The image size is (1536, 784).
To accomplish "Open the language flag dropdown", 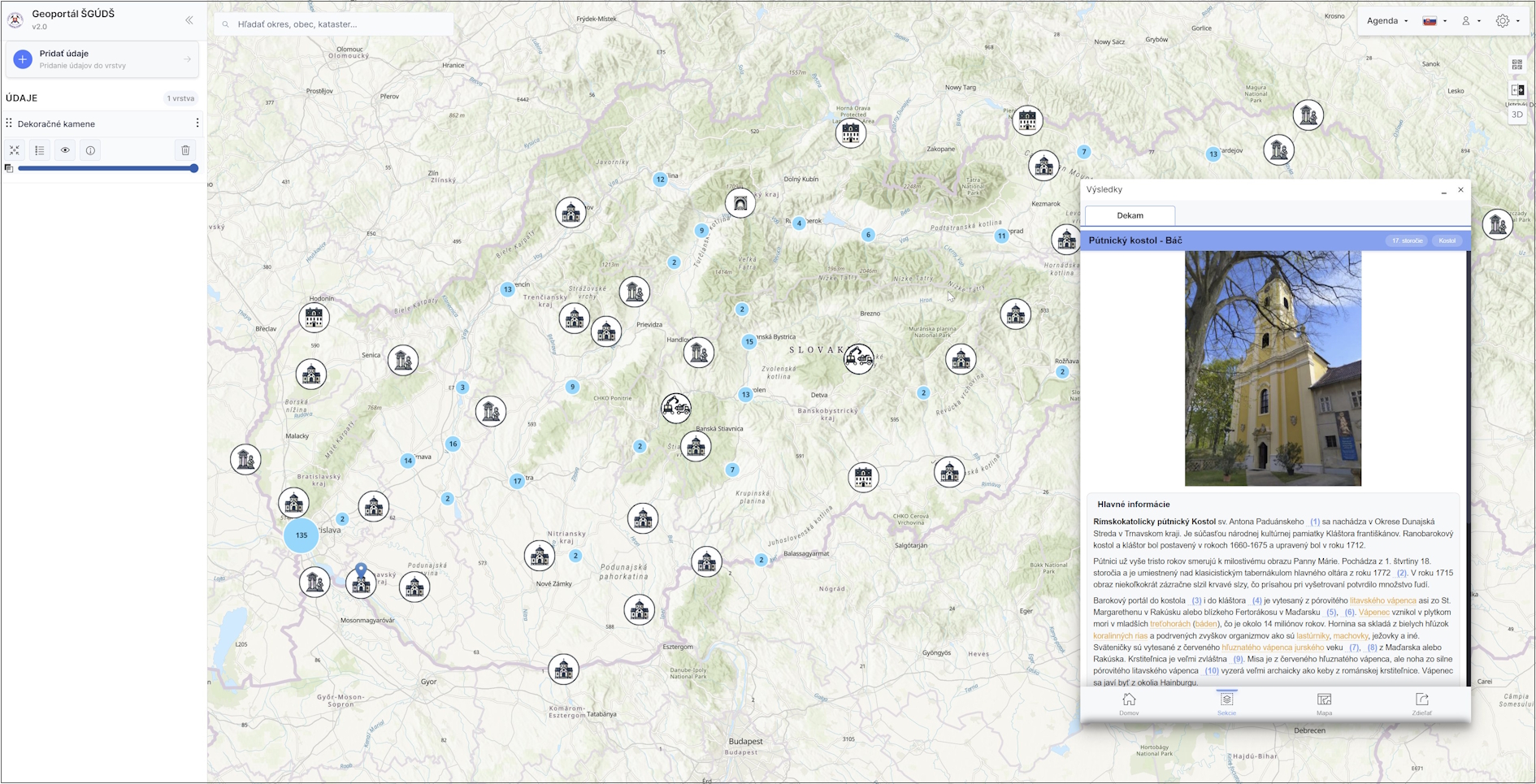I will click(x=1434, y=21).
